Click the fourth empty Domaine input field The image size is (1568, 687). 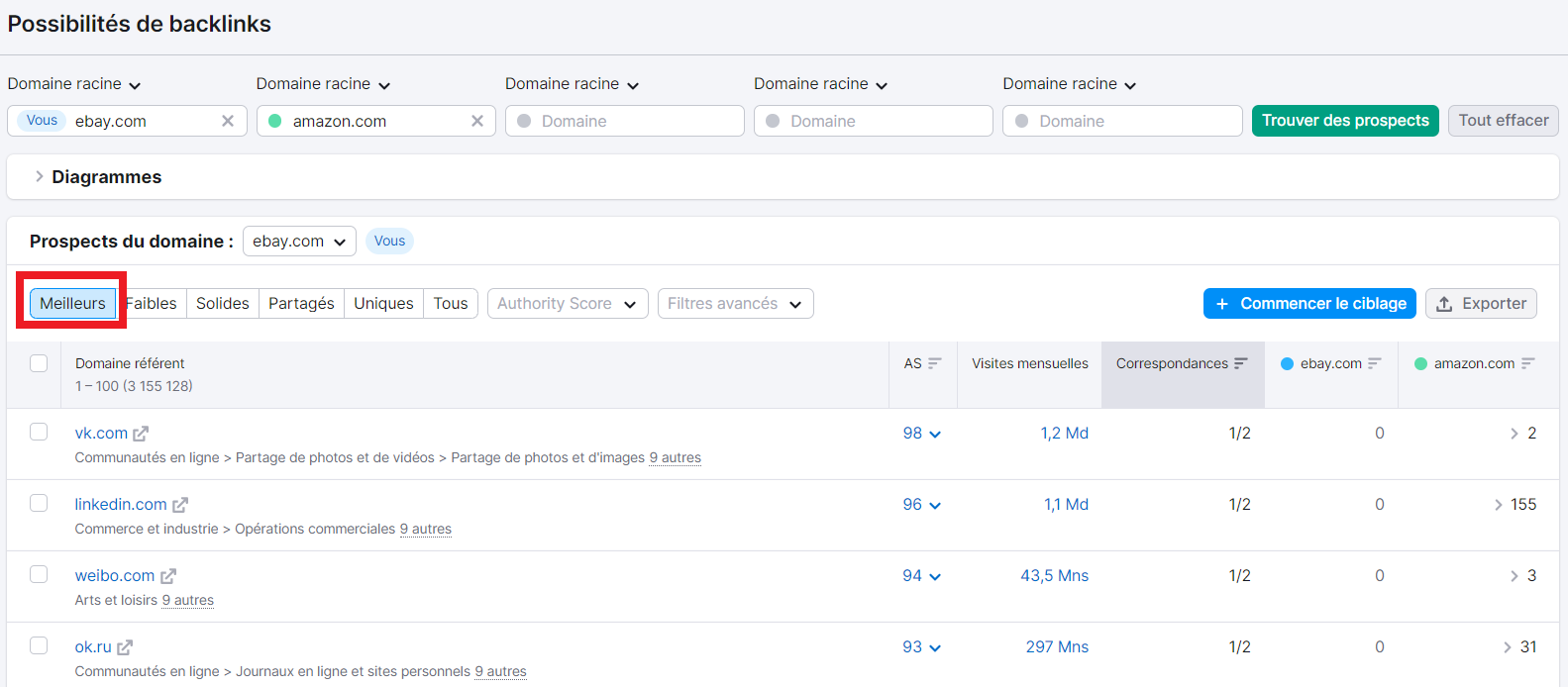point(874,121)
